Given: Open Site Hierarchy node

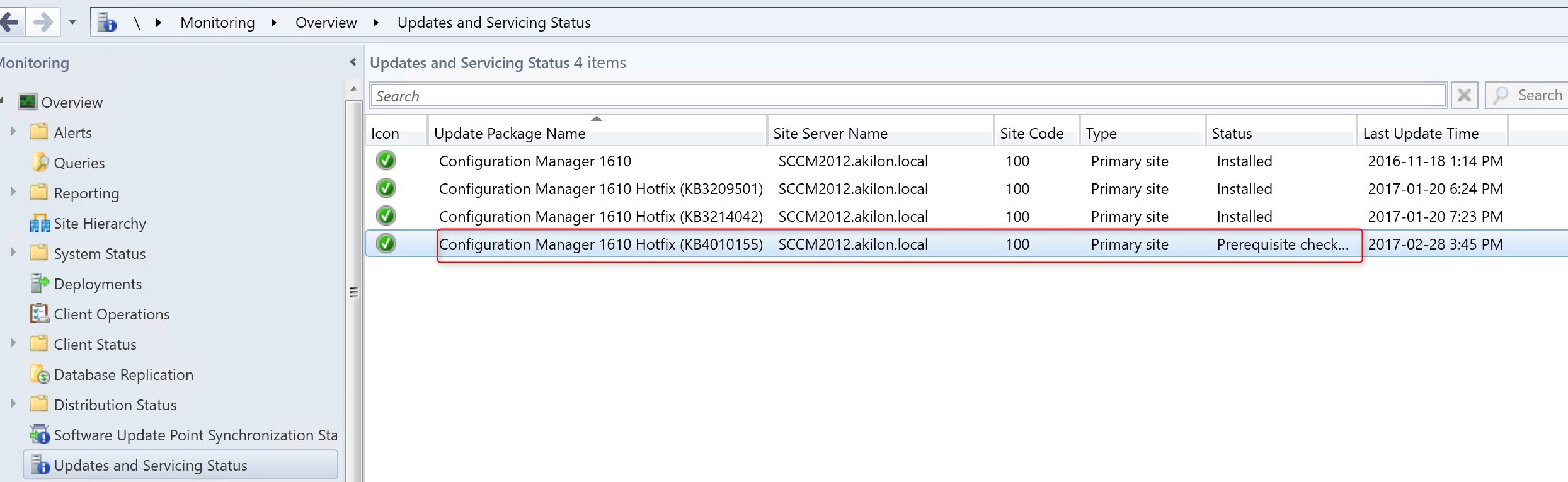Looking at the screenshot, I should point(100,224).
